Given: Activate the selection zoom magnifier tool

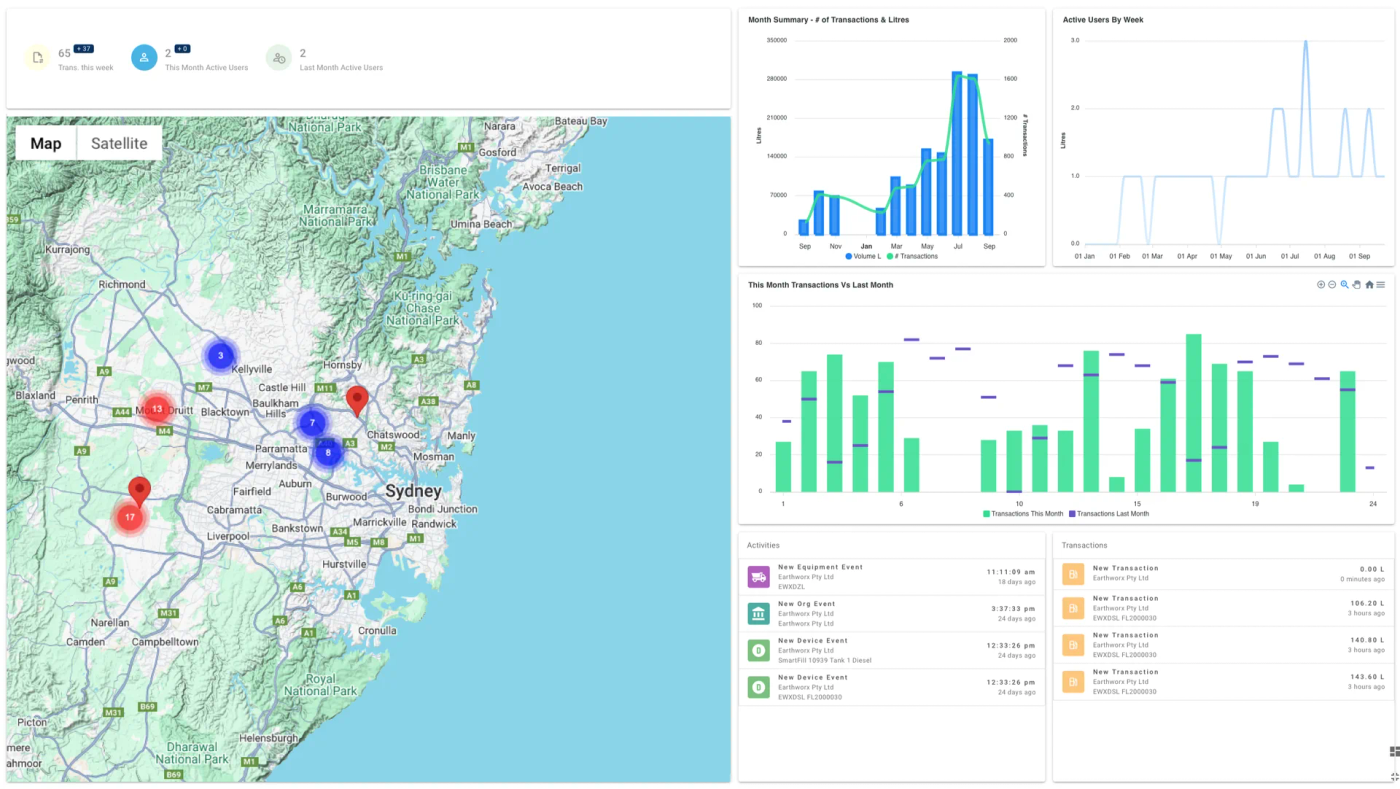Looking at the screenshot, I should pyautogui.click(x=1345, y=285).
